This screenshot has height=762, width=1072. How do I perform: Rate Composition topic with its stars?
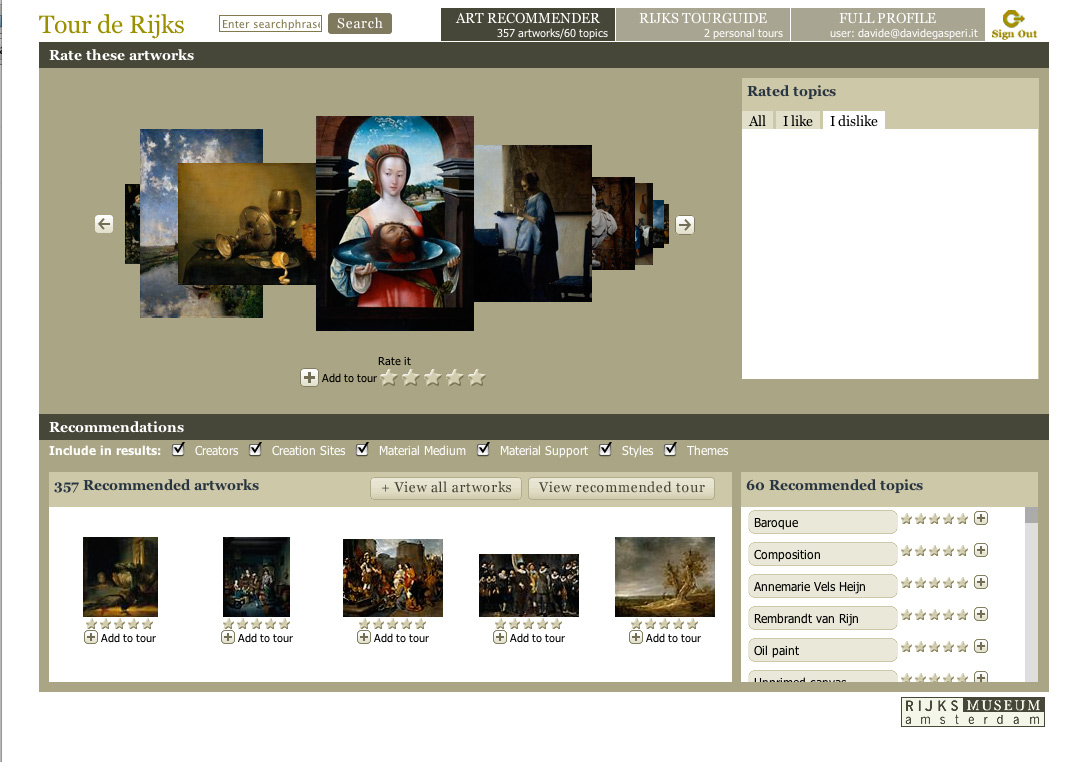(935, 551)
